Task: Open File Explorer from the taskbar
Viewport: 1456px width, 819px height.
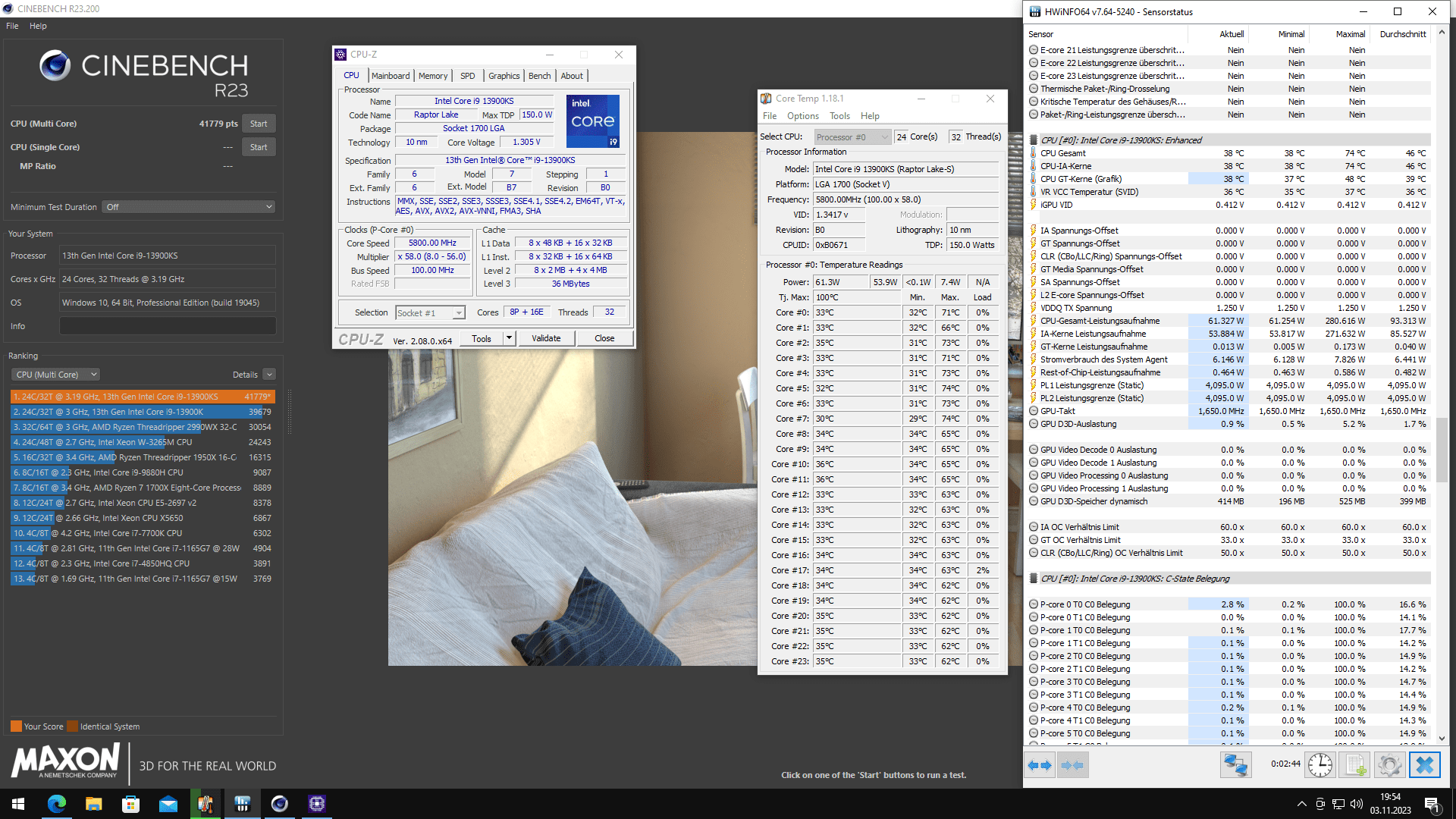Action: 93,804
